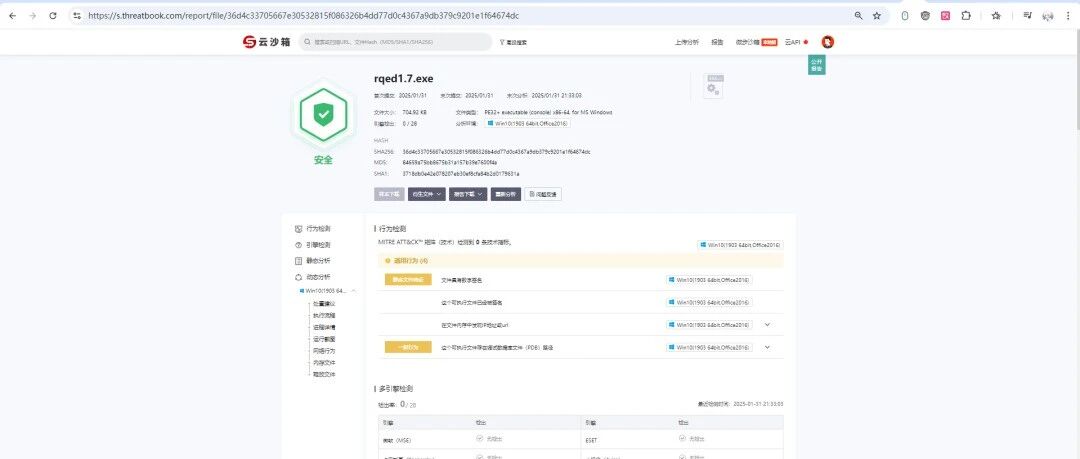The width and height of the screenshot is (1080, 459).
Task: Select 进程详情 in the sidebar tree
Action: tap(324, 327)
